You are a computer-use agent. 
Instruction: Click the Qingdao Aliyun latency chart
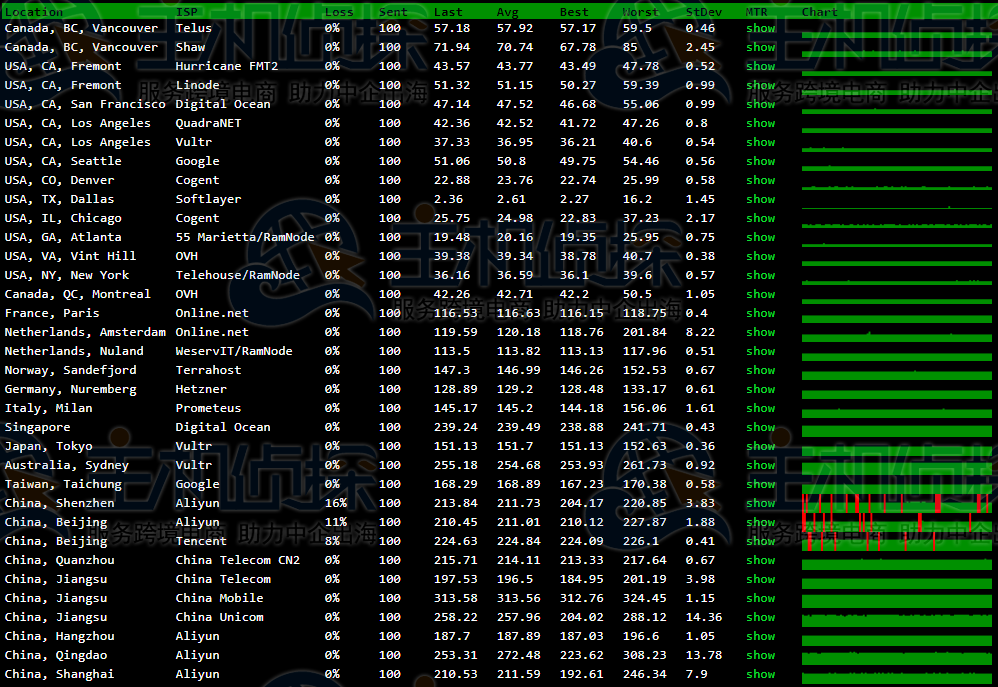coord(897,658)
